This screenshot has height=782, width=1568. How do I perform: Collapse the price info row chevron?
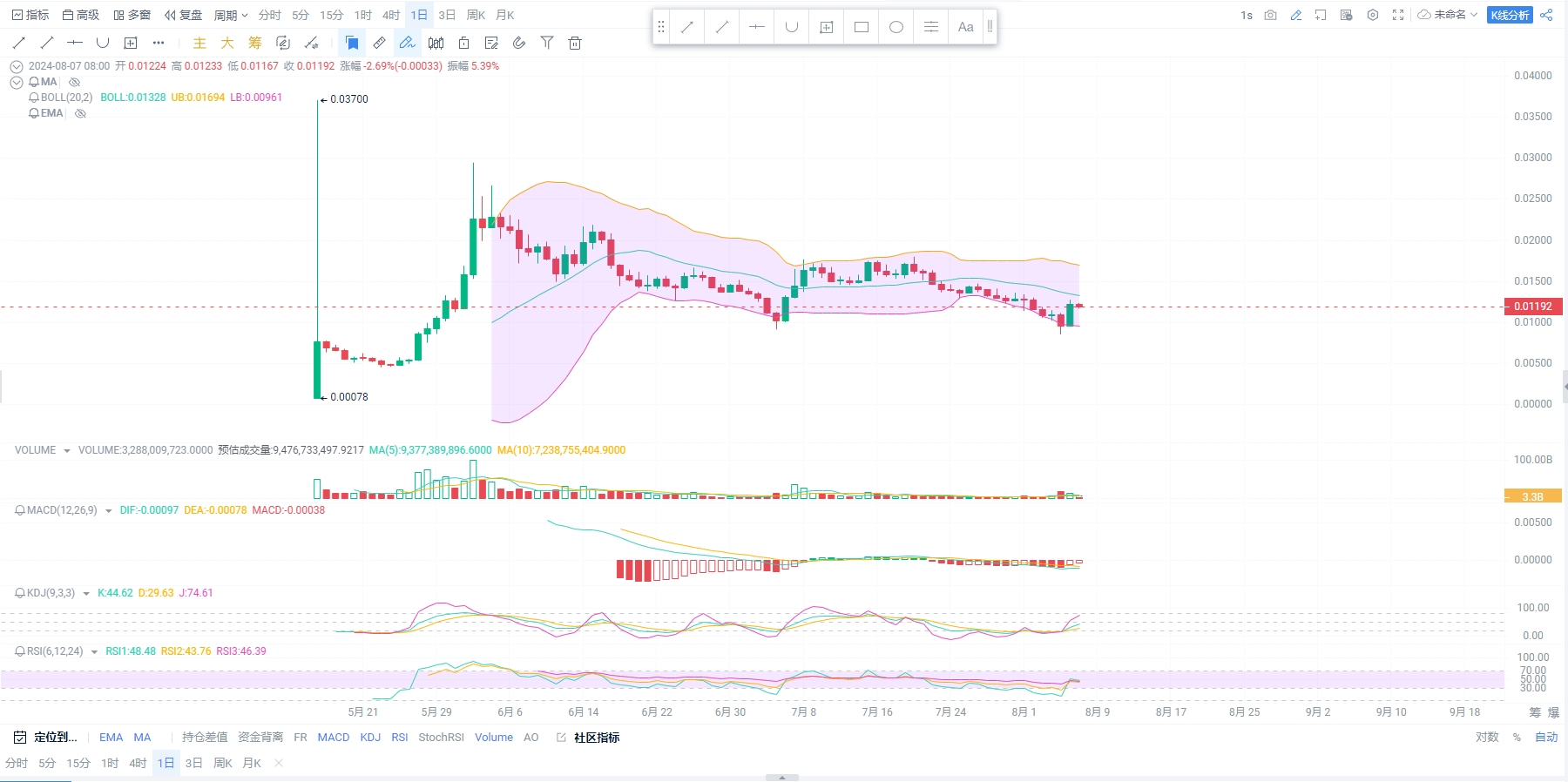[x=17, y=66]
